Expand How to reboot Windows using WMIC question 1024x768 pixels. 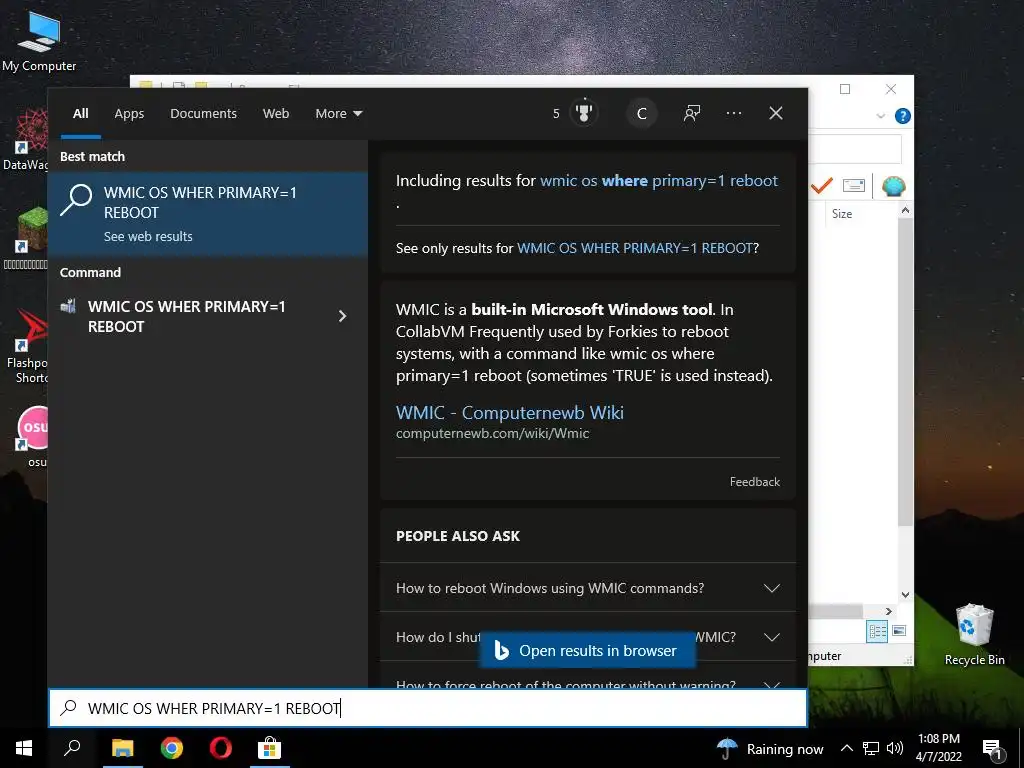coord(587,588)
